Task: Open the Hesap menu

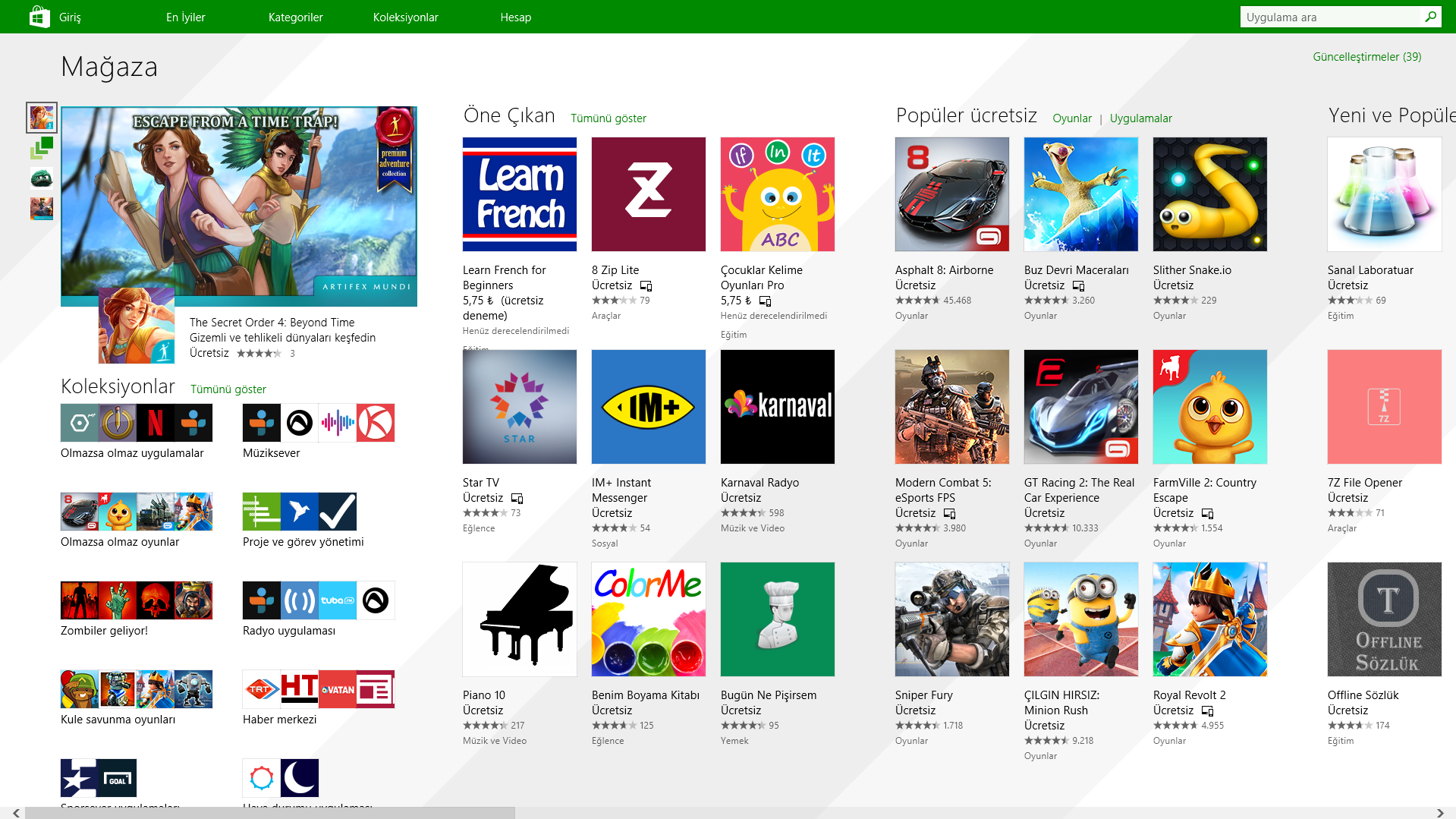Action: click(516, 17)
